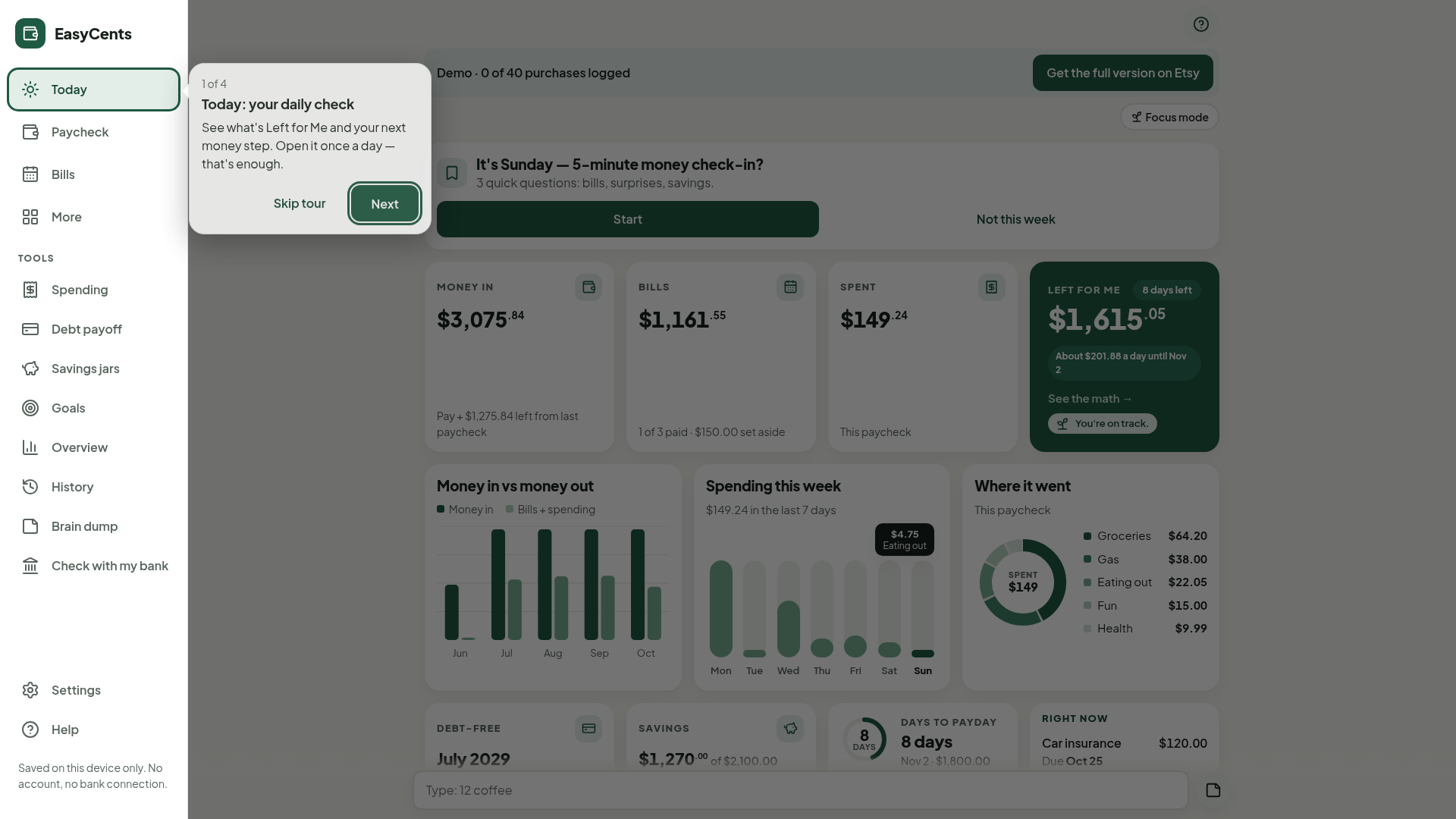The width and height of the screenshot is (1456, 819).
Task: Click the piggy bank icon on Savings card
Action: (x=790, y=729)
